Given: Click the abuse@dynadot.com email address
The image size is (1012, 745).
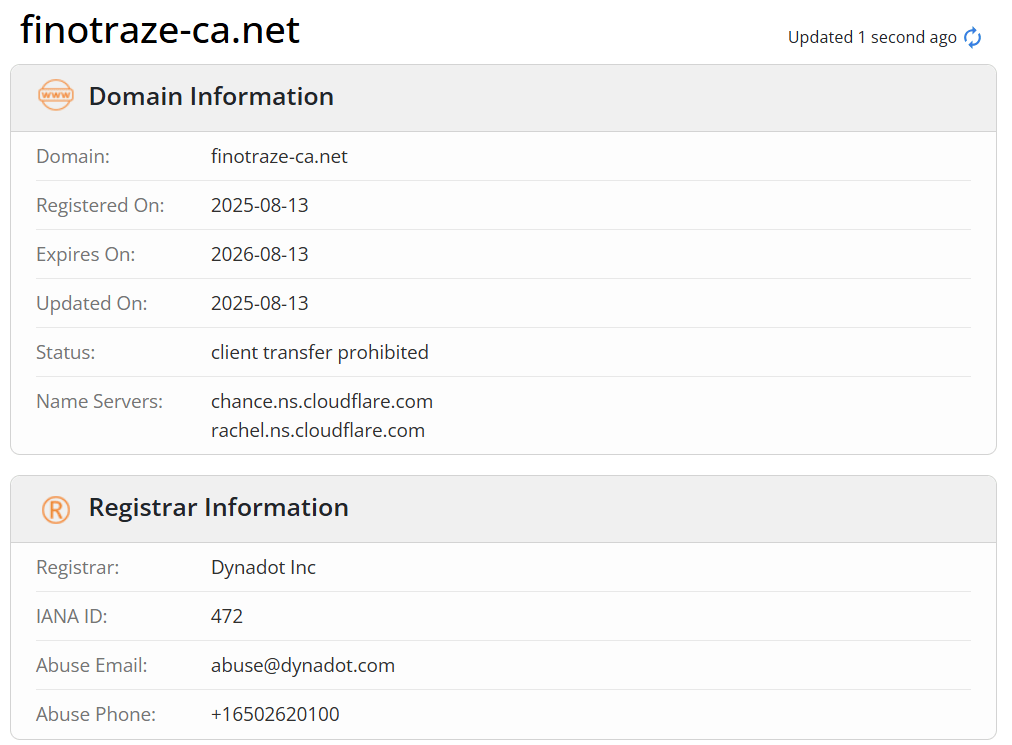Looking at the screenshot, I should click(x=303, y=666).
